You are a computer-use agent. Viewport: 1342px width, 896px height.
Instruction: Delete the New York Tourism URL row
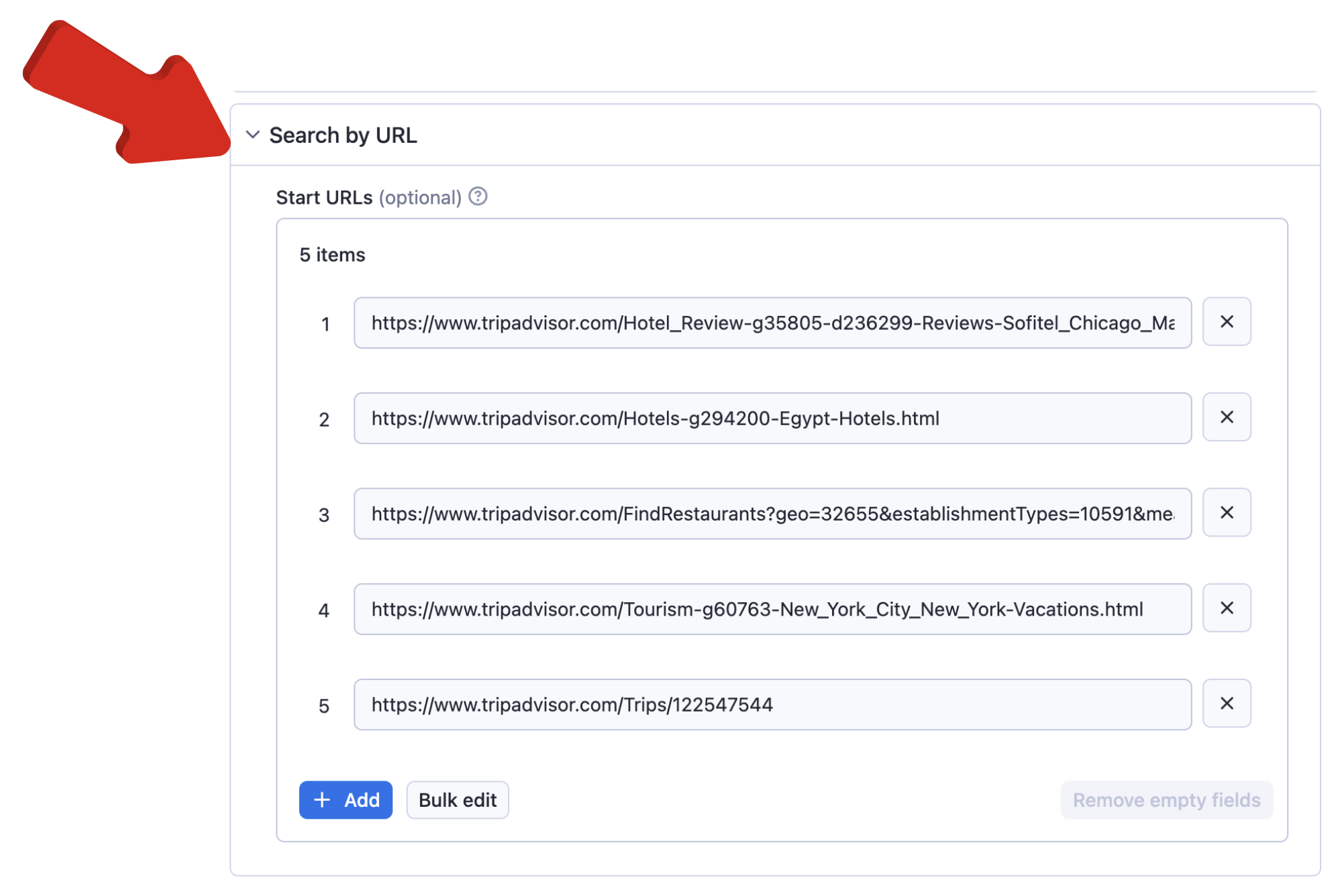pos(1226,608)
